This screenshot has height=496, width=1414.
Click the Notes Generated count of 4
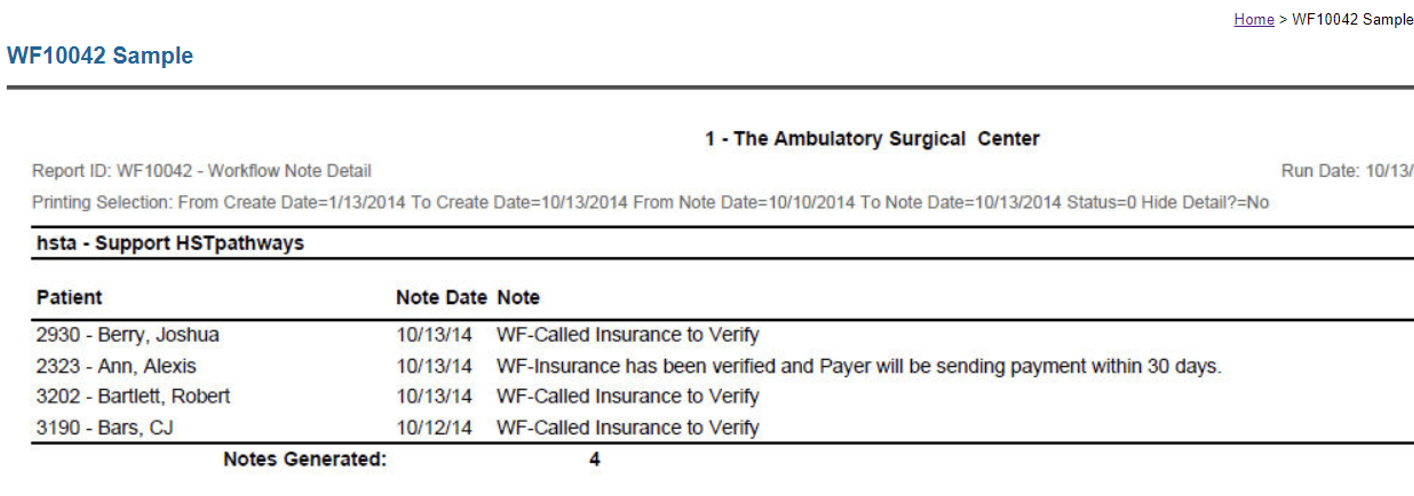[x=595, y=460]
